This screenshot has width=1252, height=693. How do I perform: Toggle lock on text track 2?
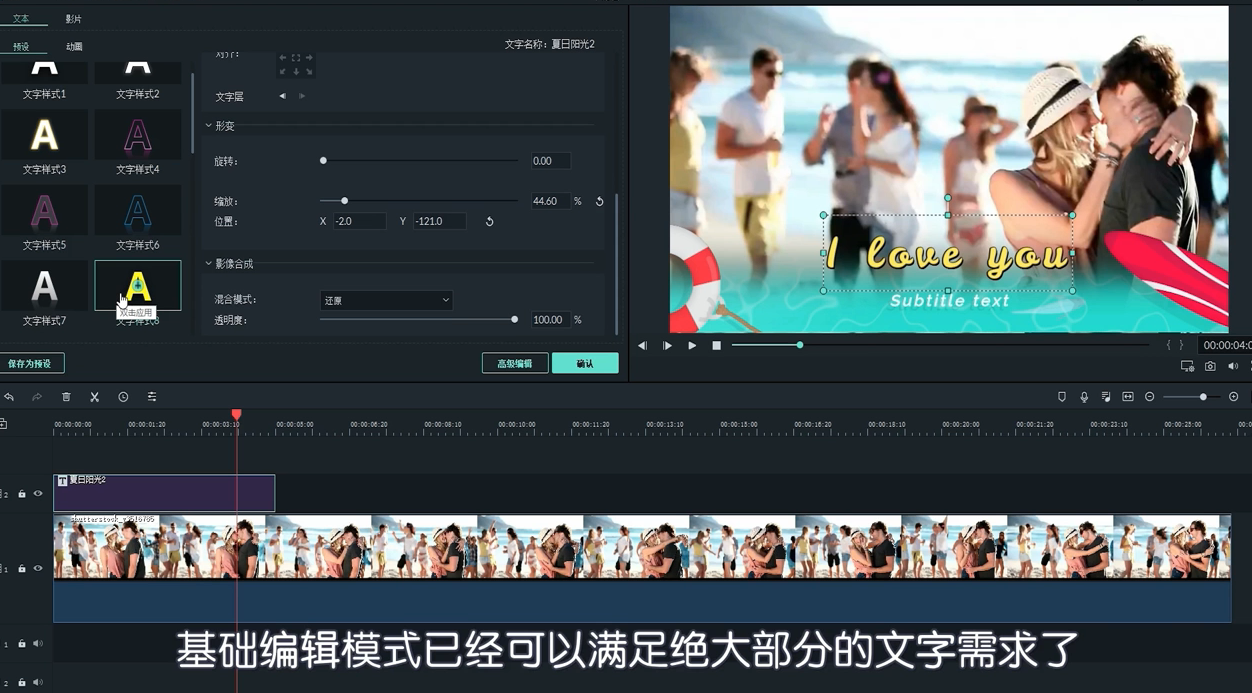22,493
